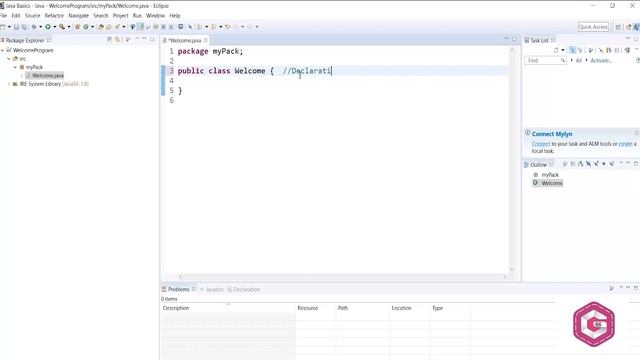
Task: Switch to the Java perspective icon
Action: point(636,27)
